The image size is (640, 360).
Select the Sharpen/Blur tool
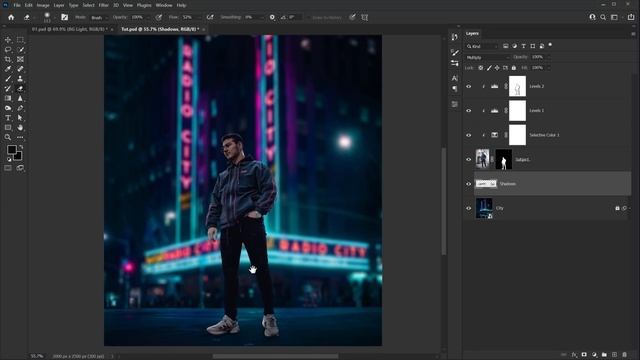[x=20, y=98]
